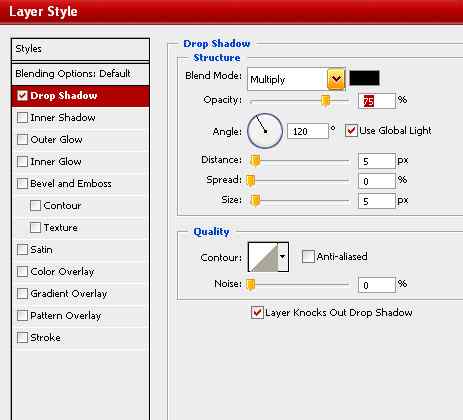Viewport: 463px width, 420px height.
Task: Enable the Bevel and Emboss checkbox
Action: 22,184
